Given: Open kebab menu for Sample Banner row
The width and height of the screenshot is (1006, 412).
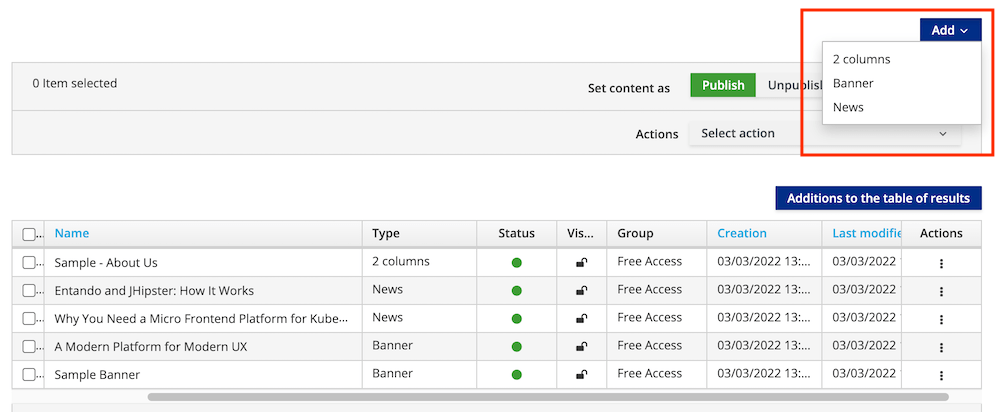Looking at the screenshot, I should [x=941, y=375].
